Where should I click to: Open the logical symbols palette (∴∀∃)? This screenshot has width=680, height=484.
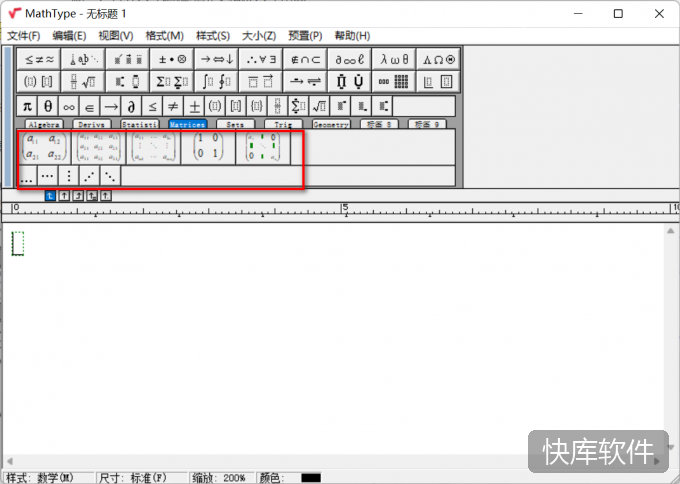point(261,59)
